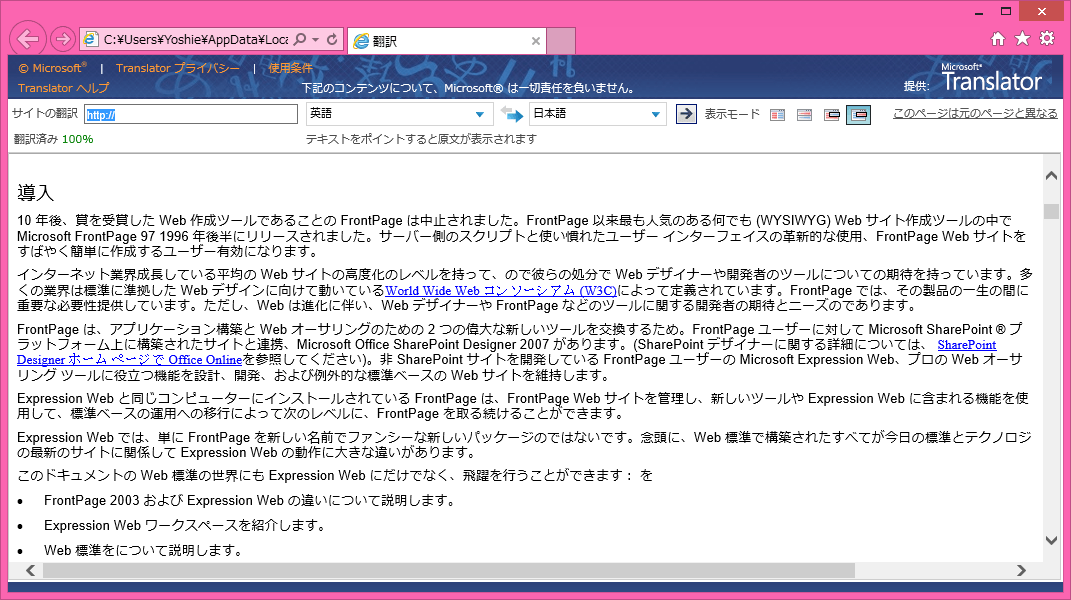Open the このページは元のページと異なる link

(x=975, y=113)
